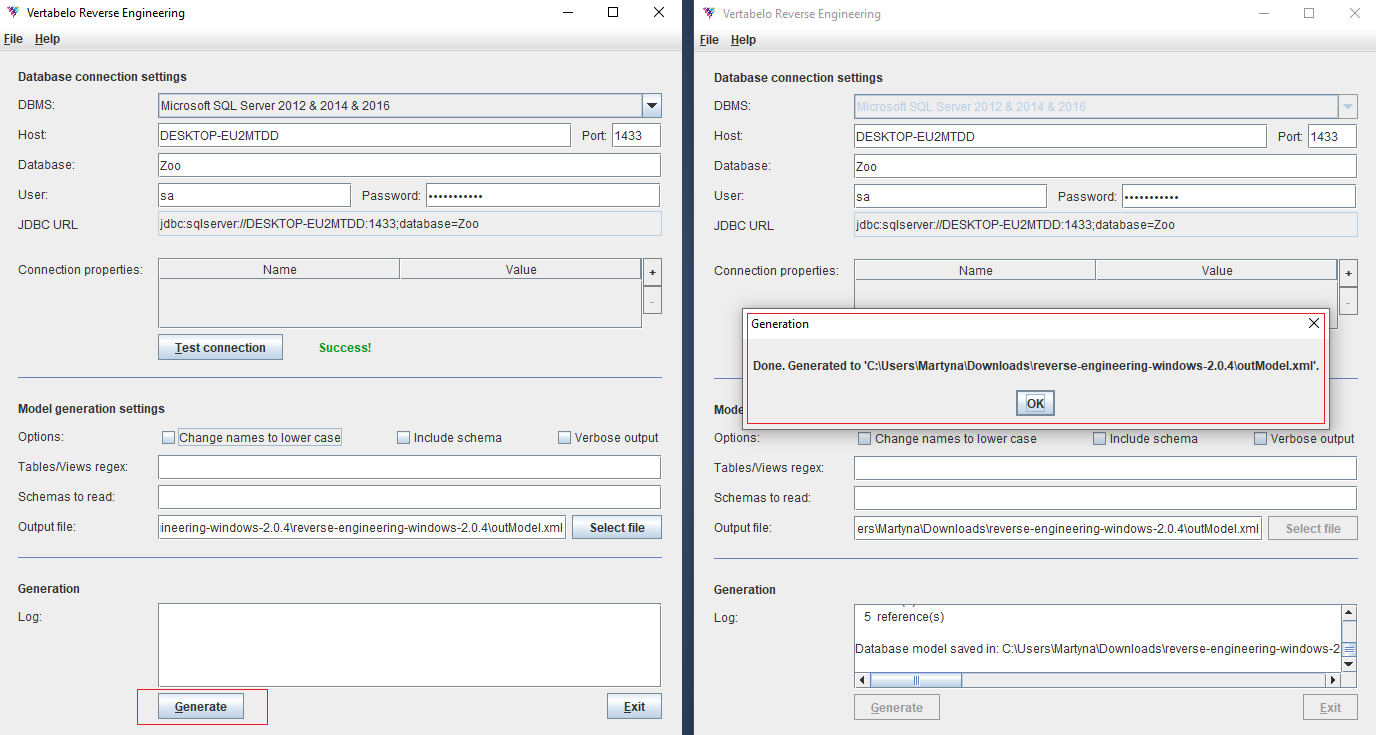Click Select file button in left window
Screen dimensions: 1376x735
click(x=616, y=527)
